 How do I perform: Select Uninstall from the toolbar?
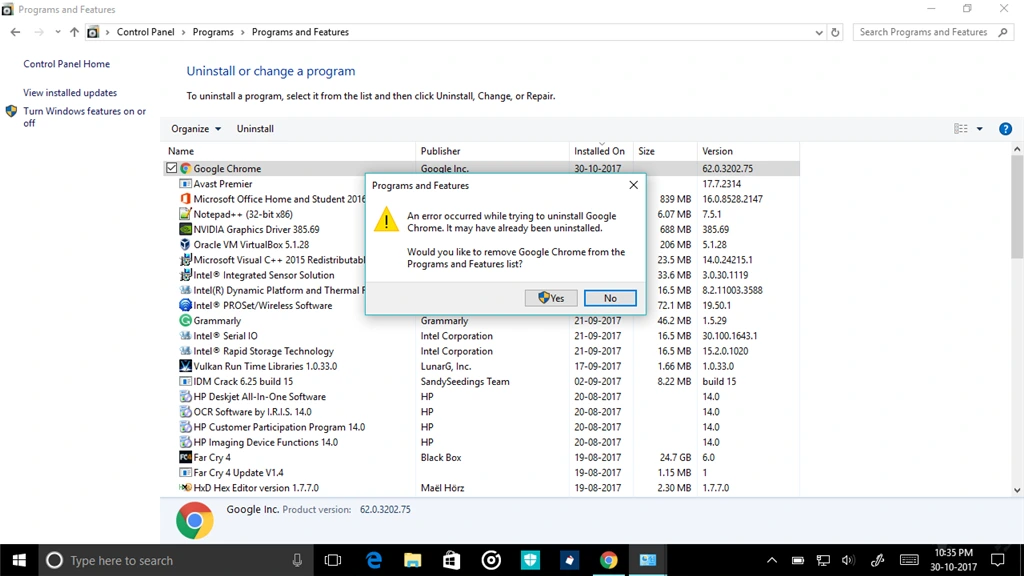255,128
